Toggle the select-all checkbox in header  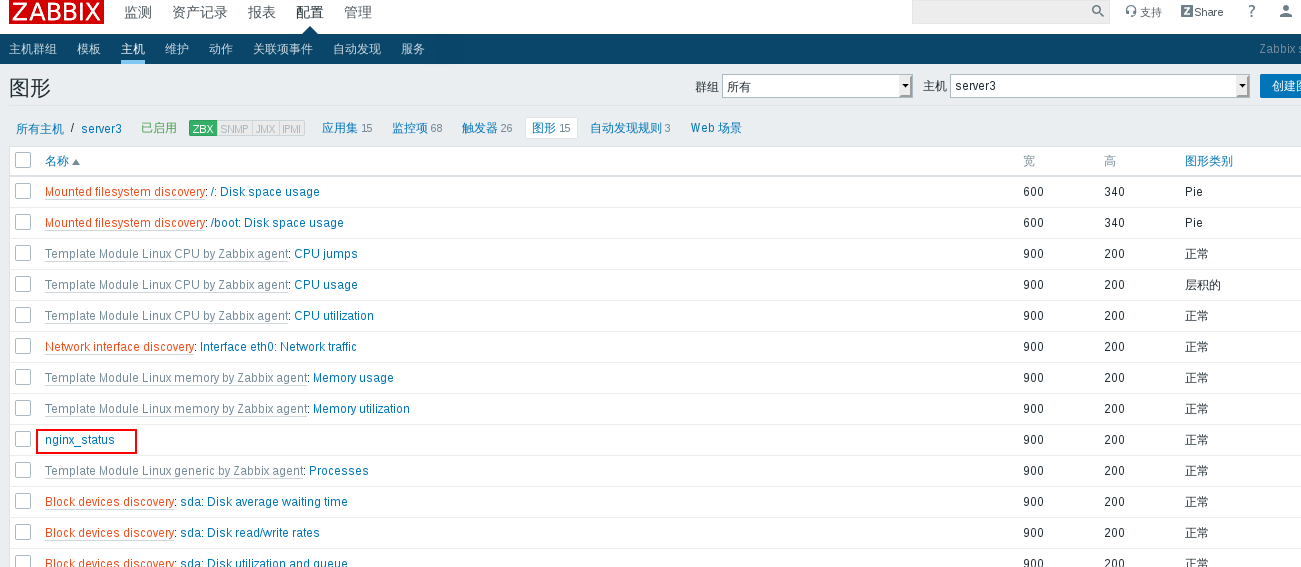tap(23, 160)
